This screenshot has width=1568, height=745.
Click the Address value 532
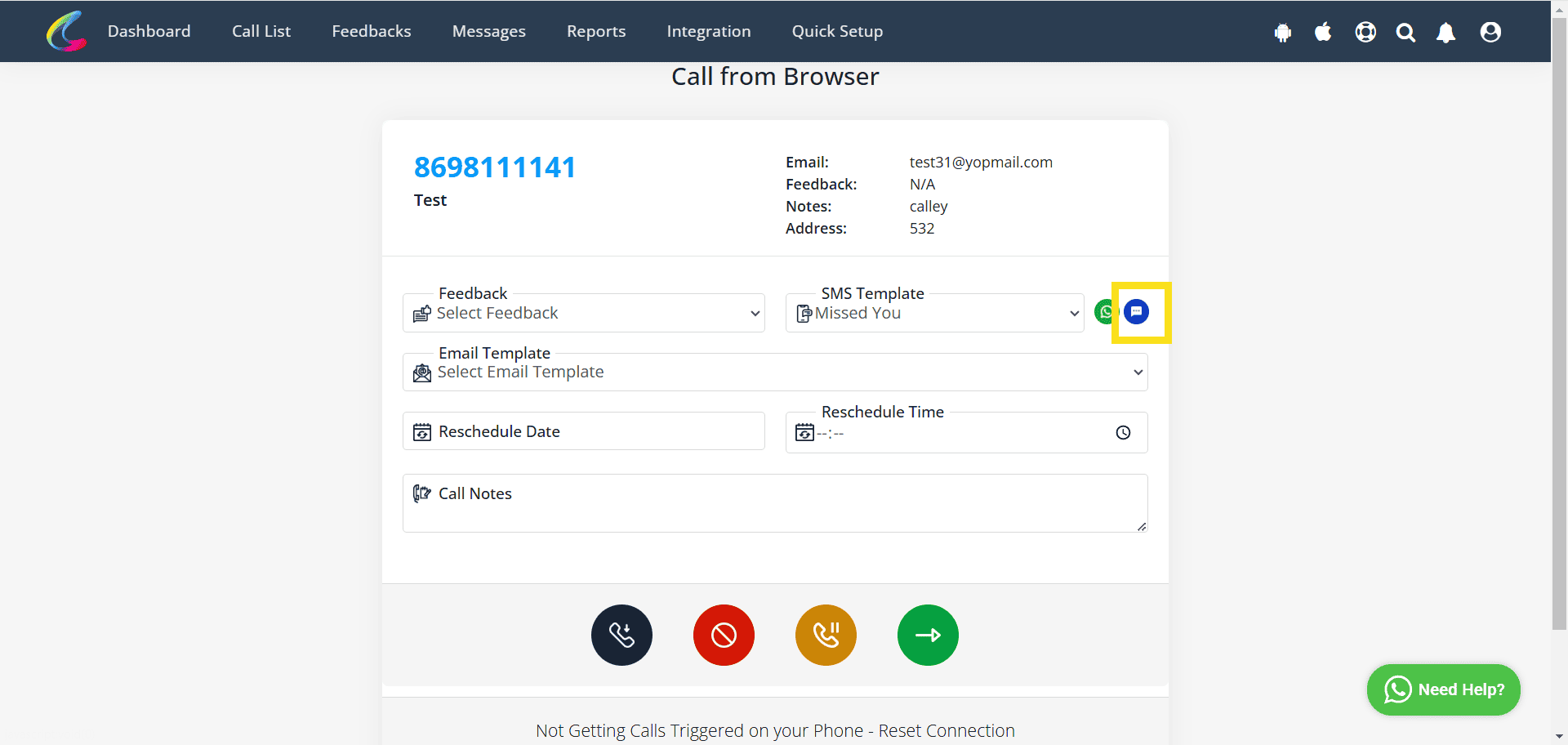922,228
